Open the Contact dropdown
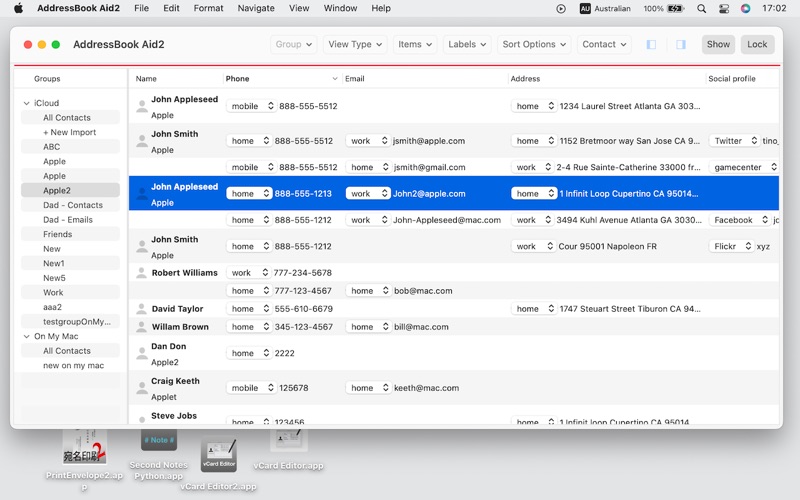This screenshot has width=800, height=500. [x=604, y=44]
